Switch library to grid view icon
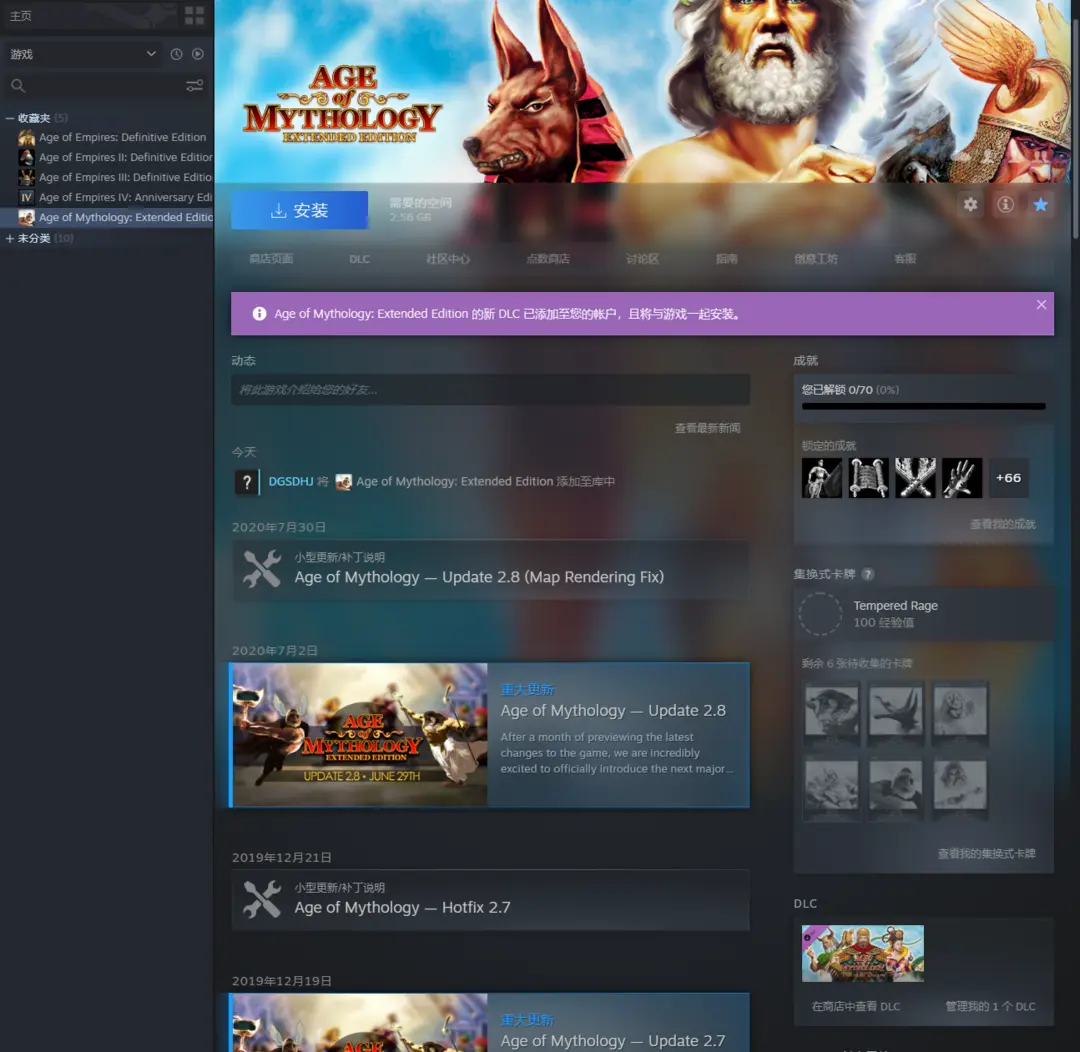Image resolution: width=1080 pixels, height=1052 pixels. tap(194, 15)
